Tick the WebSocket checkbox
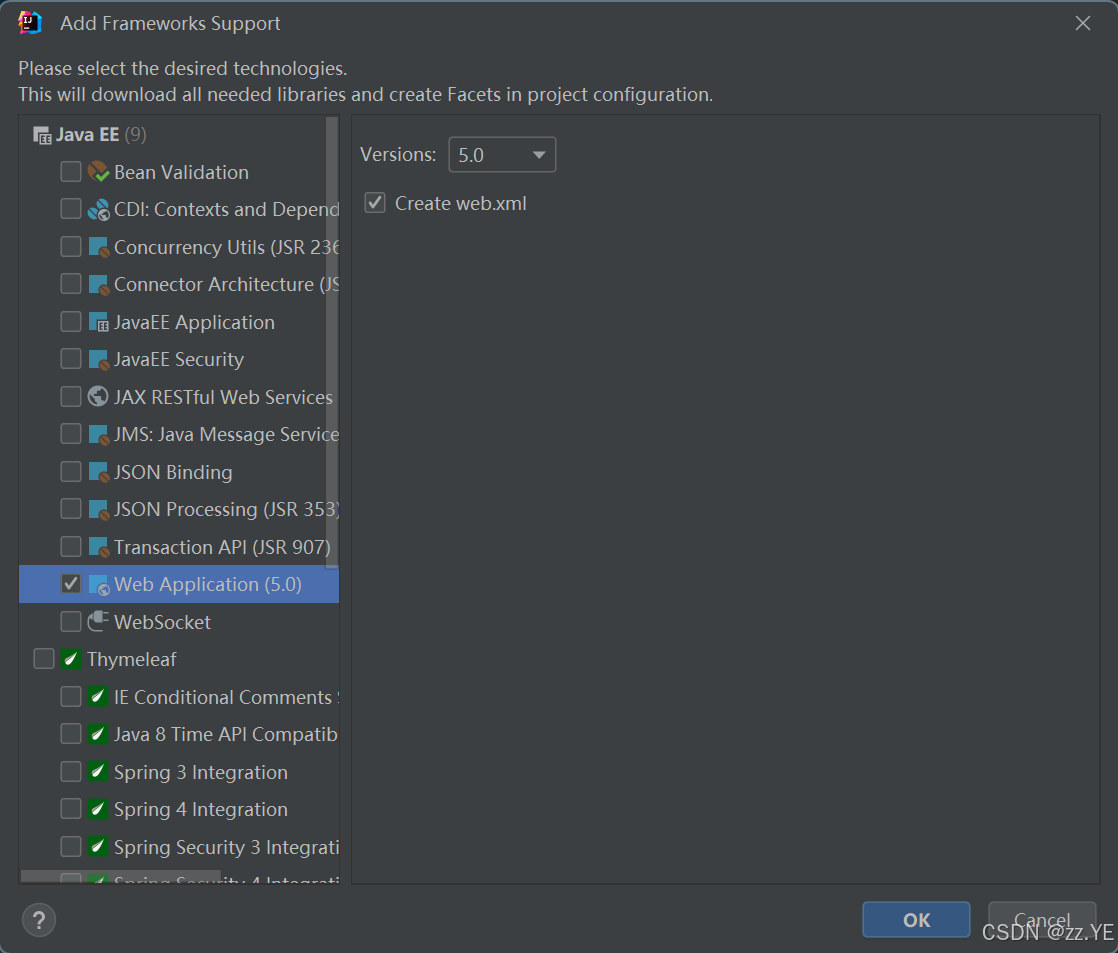 (x=71, y=622)
